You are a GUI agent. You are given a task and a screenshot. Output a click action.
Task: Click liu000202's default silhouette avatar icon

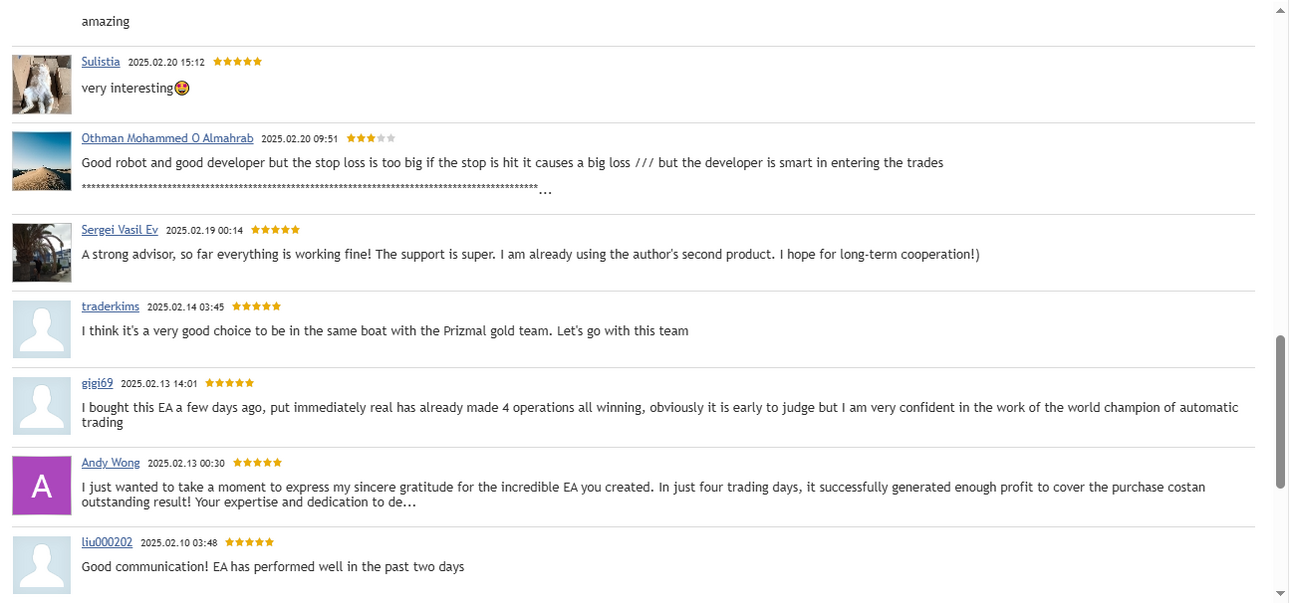42,565
